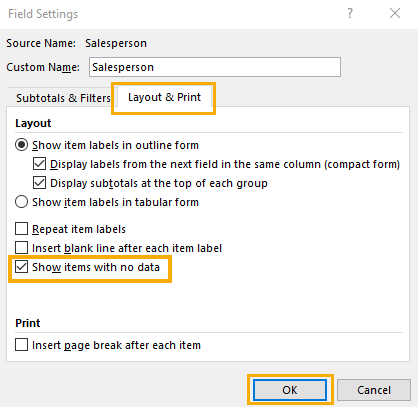The height and width of the screenshot is (407, 418).
Task: Click the Cancel button
Action: [374, 390]
